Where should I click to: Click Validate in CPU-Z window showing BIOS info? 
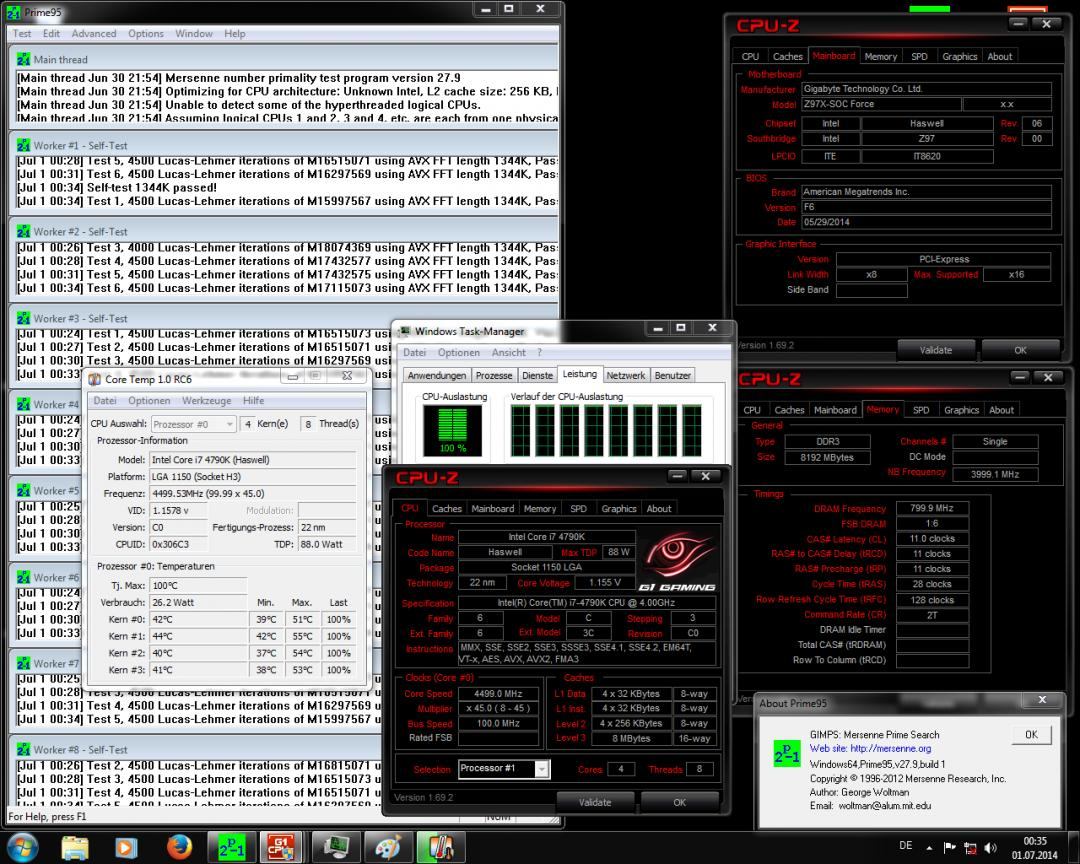pos(936,350)
